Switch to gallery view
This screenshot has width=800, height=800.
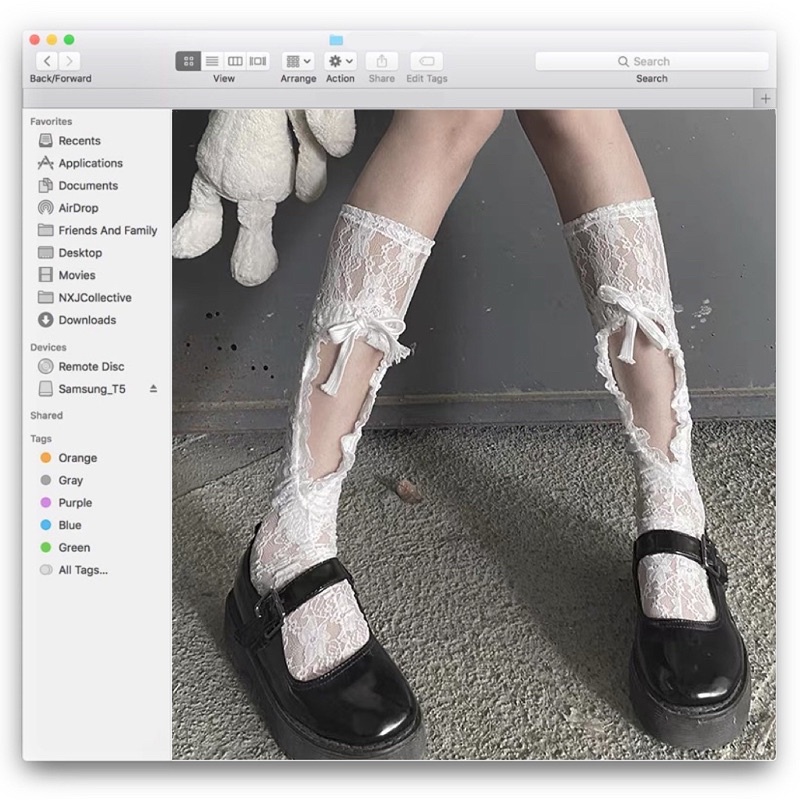click(x=258, y=61)
